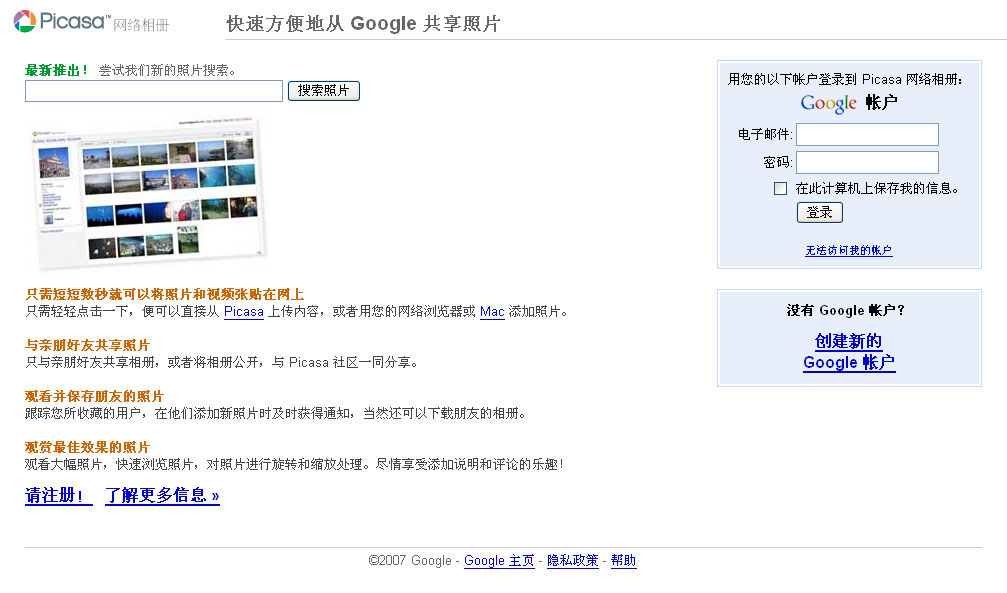Click the 最新推出! label
This screenshot has height=593, width=1007.
pyautogui.click(x=57, y=70)
